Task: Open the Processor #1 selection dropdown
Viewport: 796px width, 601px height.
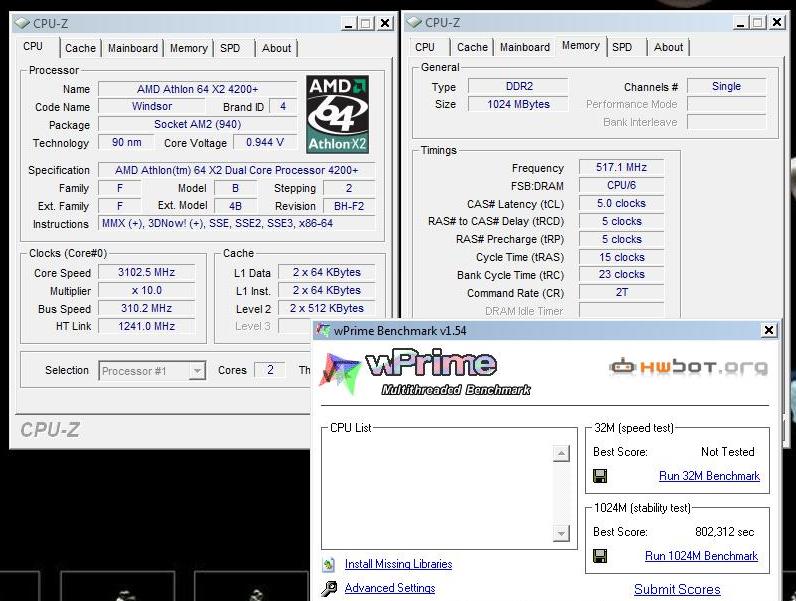Action: click(x=196, y=371)
